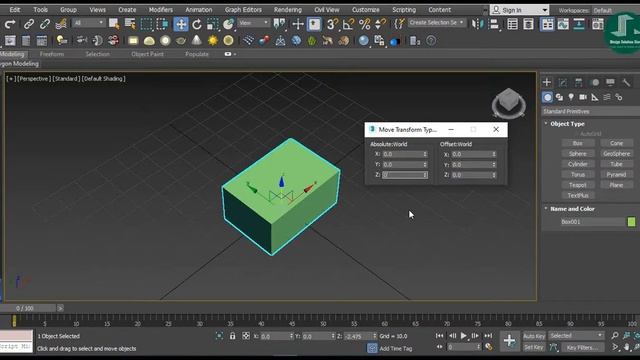Collapse the Name and Color rollout

pyautogui.click(x=572, y=209)
